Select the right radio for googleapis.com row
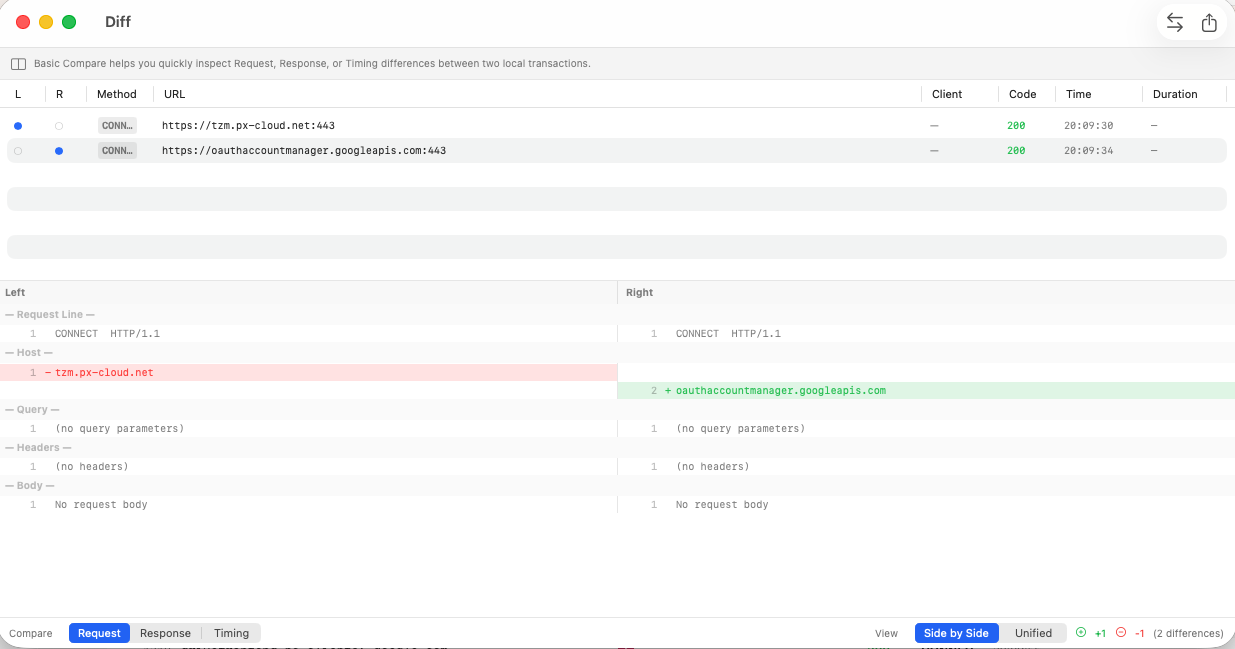The height and width of the screenshot is (649, 1235). [x=58, y=150]
